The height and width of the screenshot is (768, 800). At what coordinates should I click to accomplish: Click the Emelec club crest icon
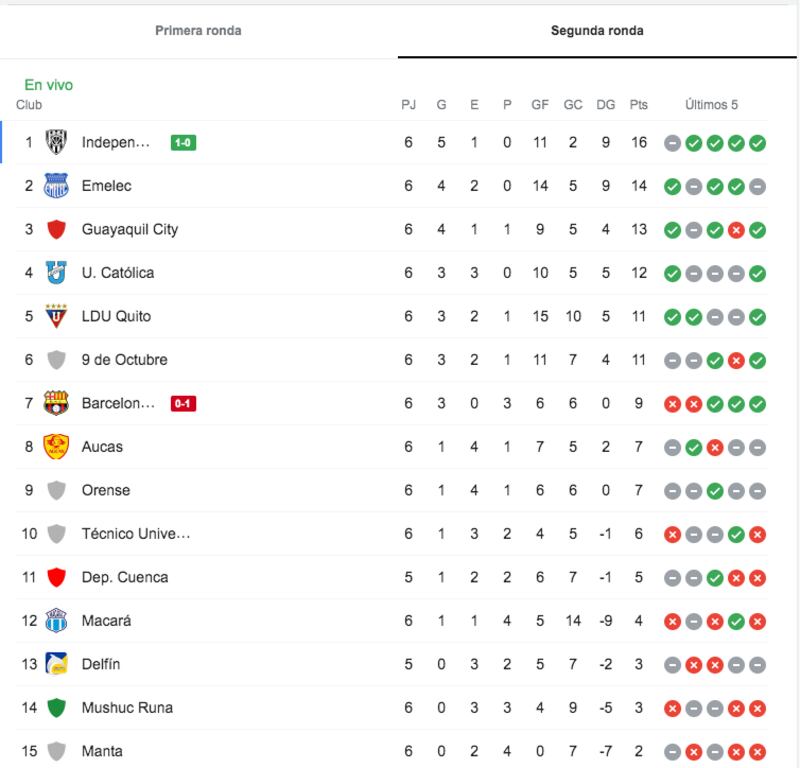pos(56,186)
